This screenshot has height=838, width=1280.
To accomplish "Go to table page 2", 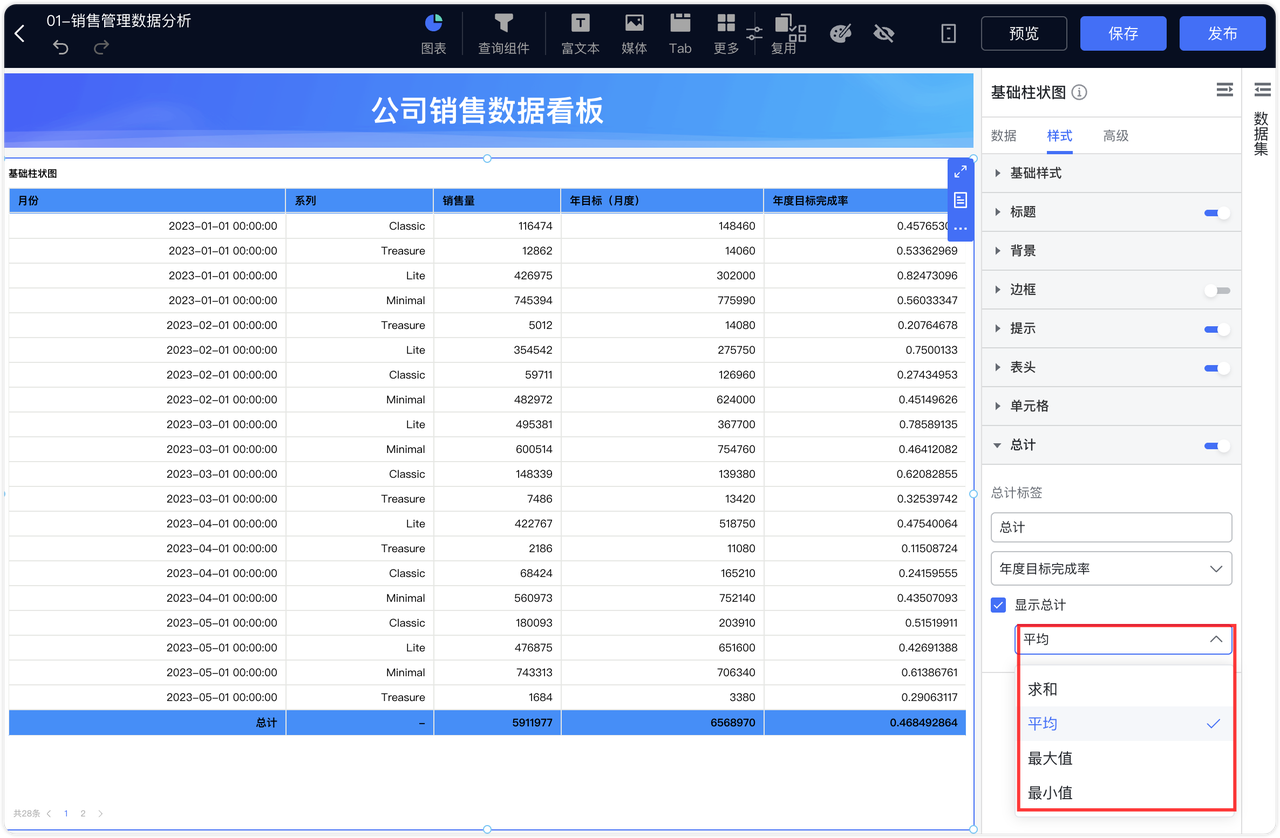I will [83, 814].
